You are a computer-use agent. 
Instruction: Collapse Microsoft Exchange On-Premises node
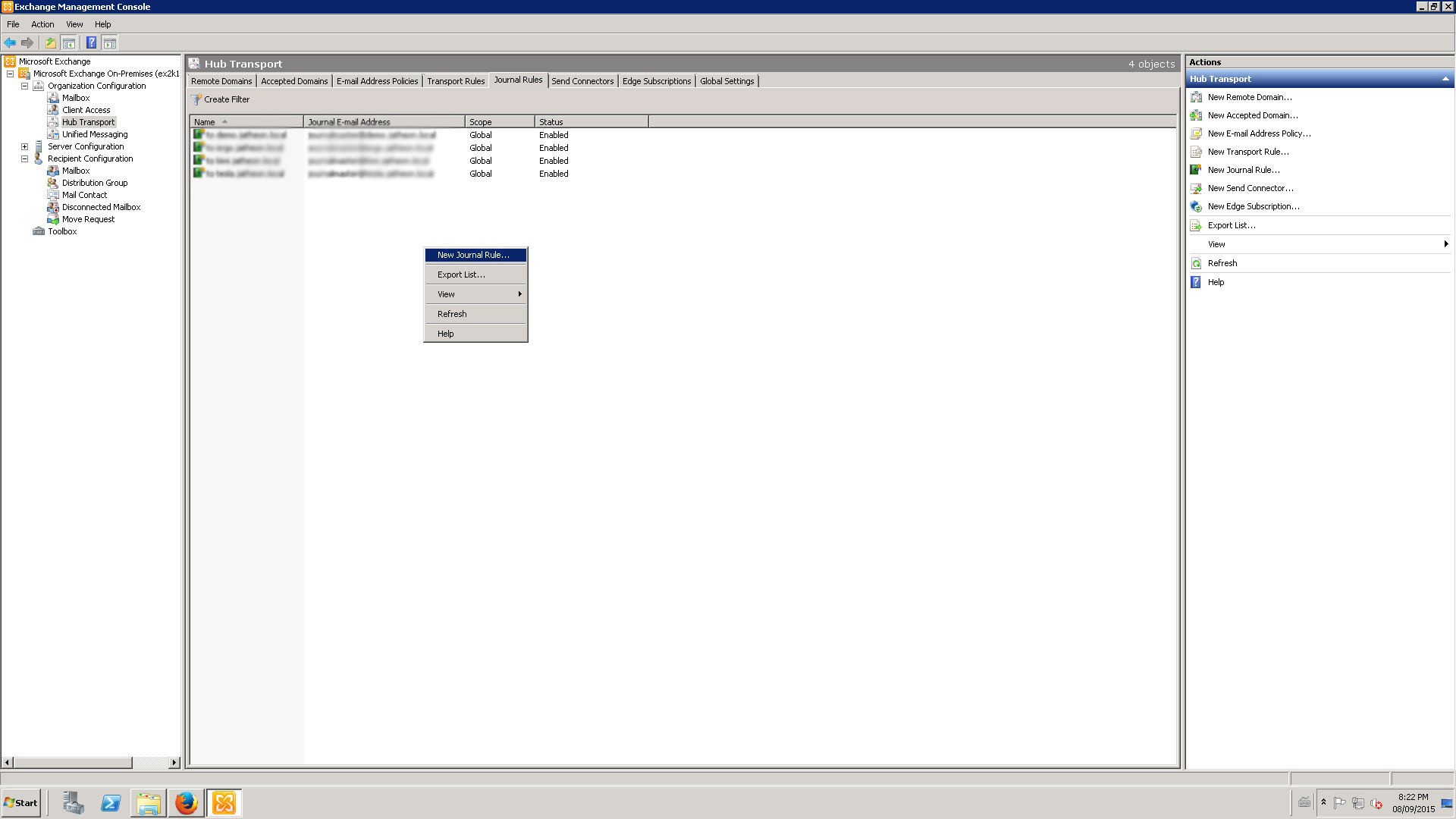10,74
